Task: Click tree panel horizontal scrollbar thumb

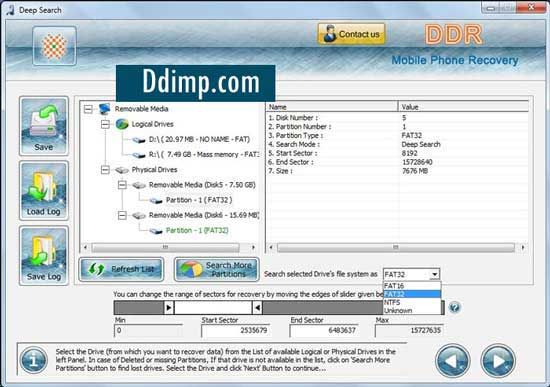Action: click(165, 248)
